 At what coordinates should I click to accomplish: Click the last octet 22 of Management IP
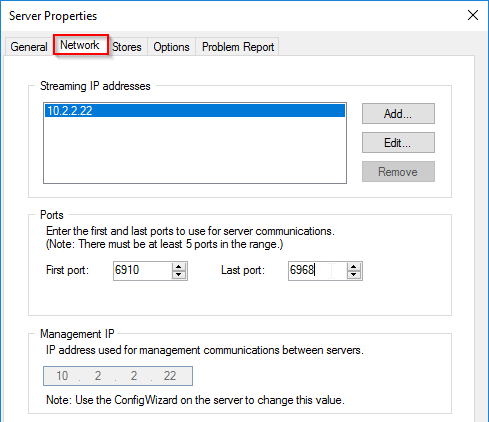[170, 376]
